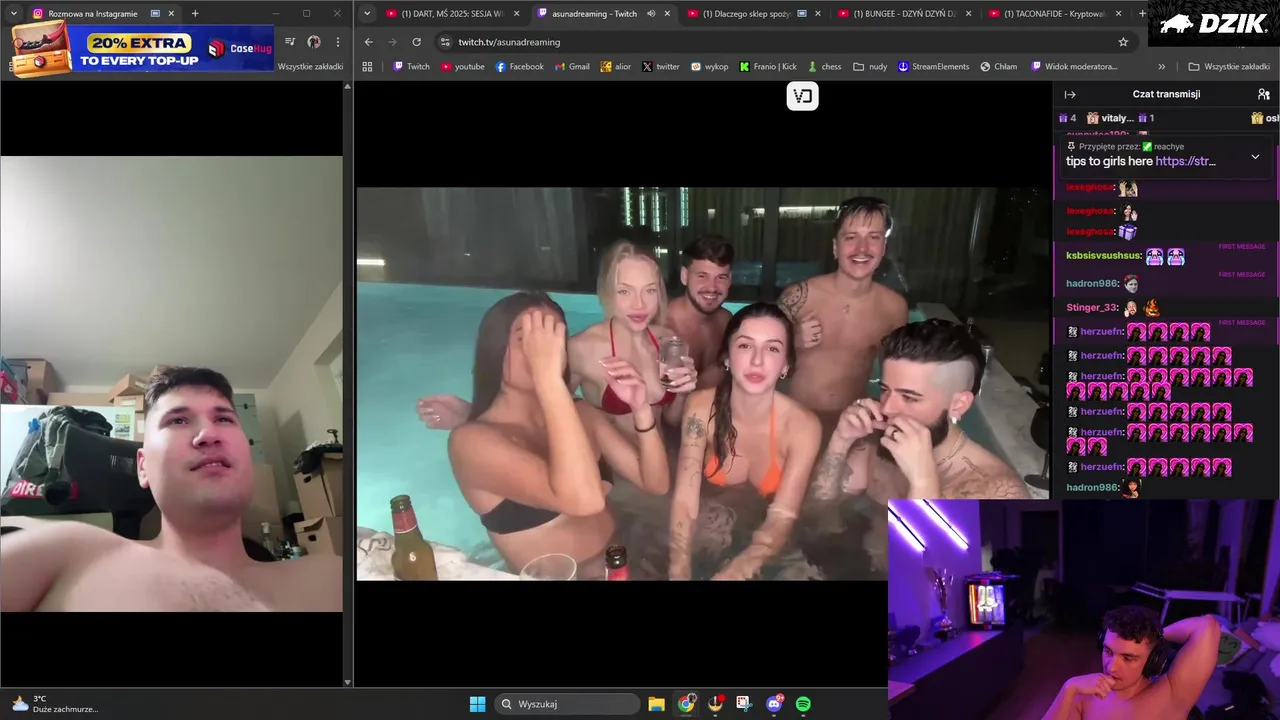Viewport: 1280px width, 720px height.
Task: Open the chat community users icon
Action: pyautogui.click(x=1264, y=94)
